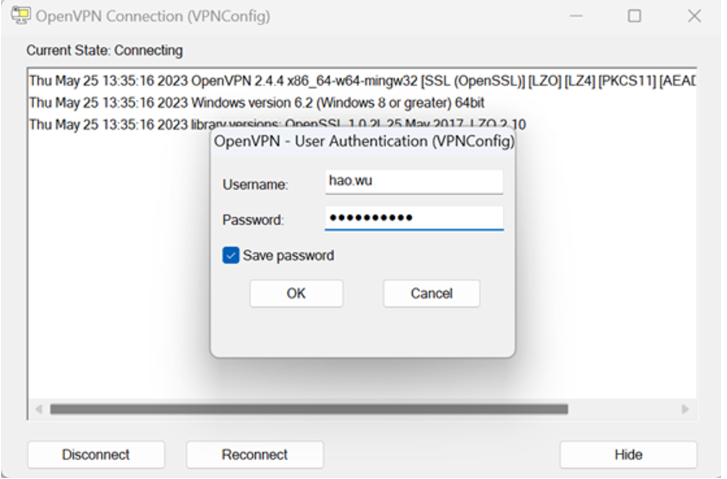Uncheck the Save password checkbox
Screen dimensions: 727x479
click(x=230, y=255)
